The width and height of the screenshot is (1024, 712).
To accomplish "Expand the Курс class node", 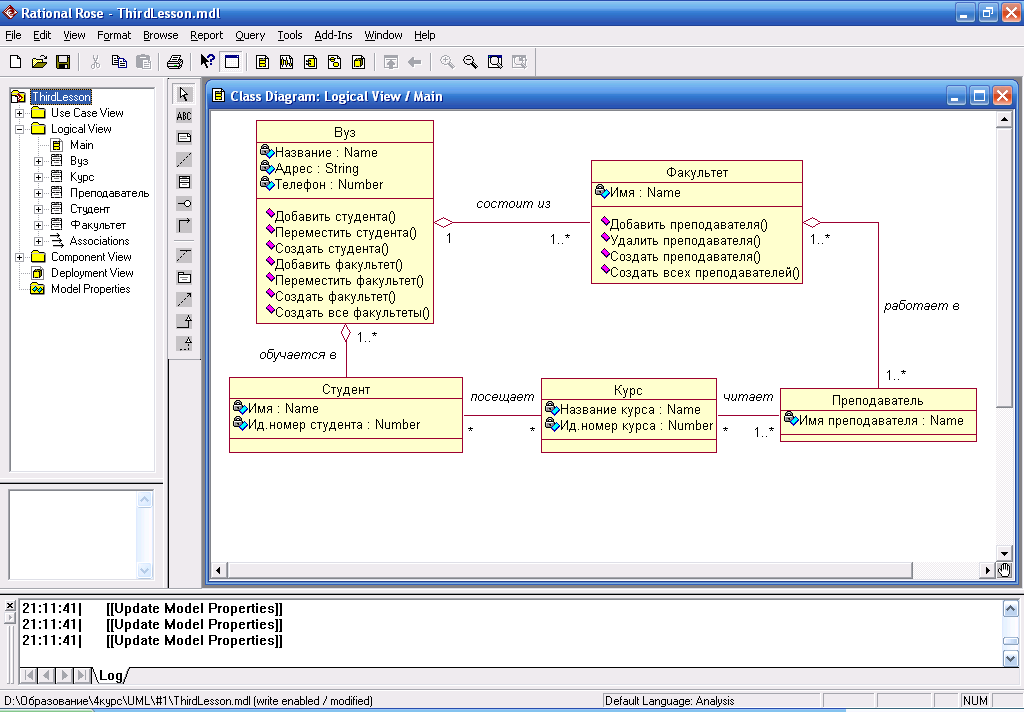I will click(39, 177).
